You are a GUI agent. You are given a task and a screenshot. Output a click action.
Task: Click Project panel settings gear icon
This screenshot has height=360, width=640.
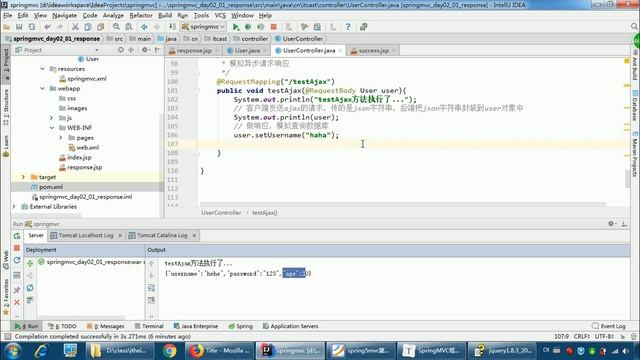pyautogui.click(x=145, y=50)
